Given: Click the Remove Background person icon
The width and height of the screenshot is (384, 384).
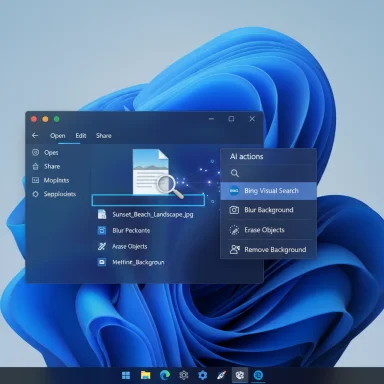Looking at the screenshot, I should 235,250.
